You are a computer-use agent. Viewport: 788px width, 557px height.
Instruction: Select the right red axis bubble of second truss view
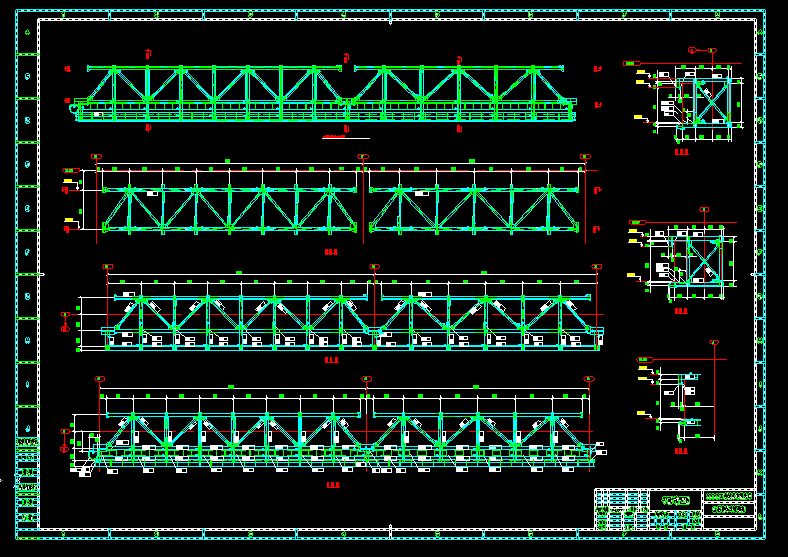coord(585,157)
